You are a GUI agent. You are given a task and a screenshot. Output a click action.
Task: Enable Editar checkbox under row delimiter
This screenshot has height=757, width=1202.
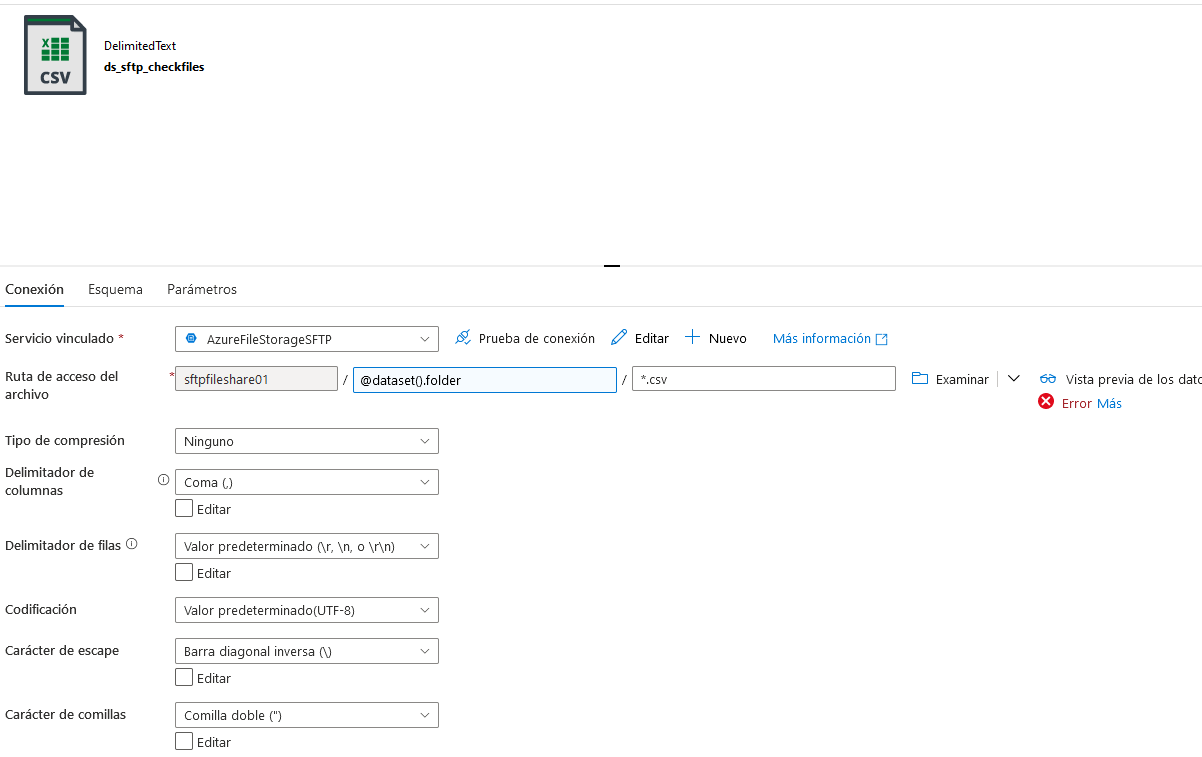[184, 572]
